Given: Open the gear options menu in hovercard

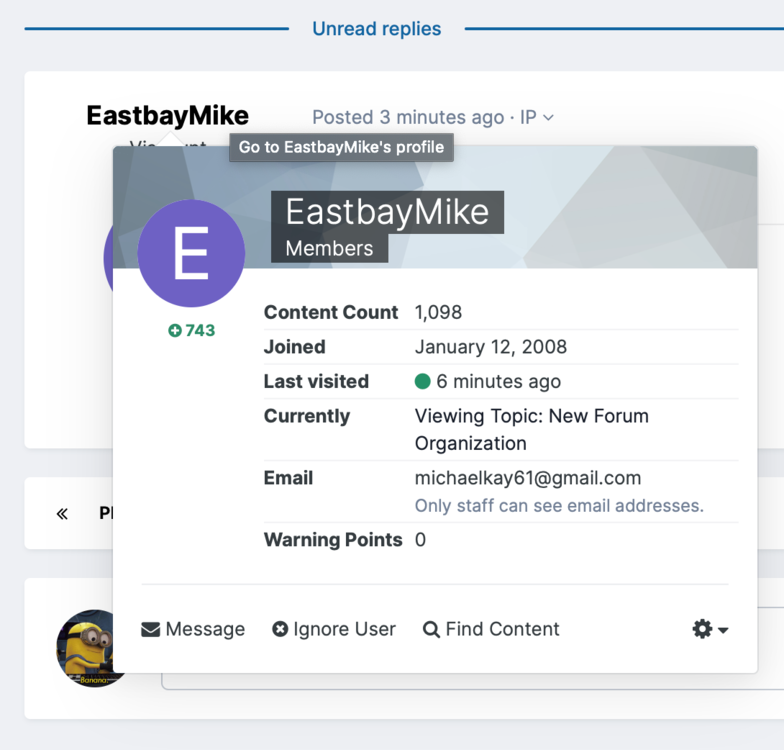Looking at the screenshot, I should (x=710, y=629).
